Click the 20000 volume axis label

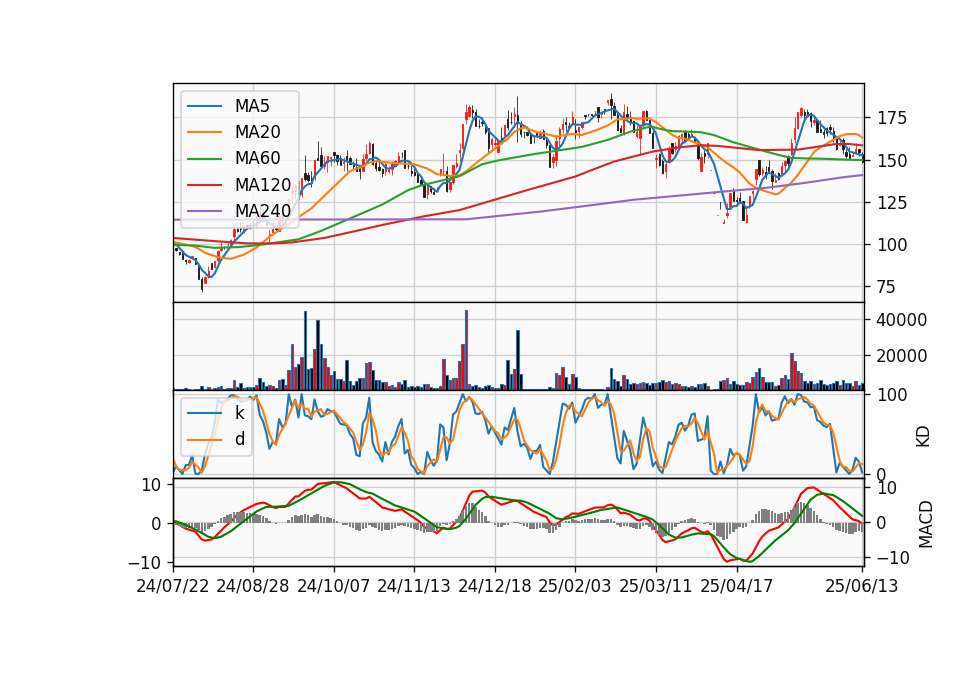pyautogui.click(x=902, y=356)
